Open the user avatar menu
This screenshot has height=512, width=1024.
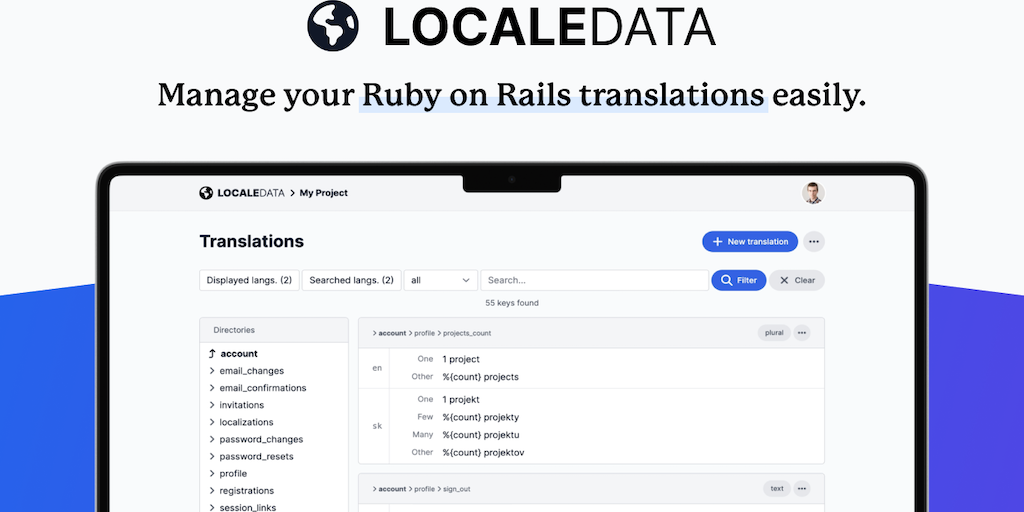click(813, 193)
